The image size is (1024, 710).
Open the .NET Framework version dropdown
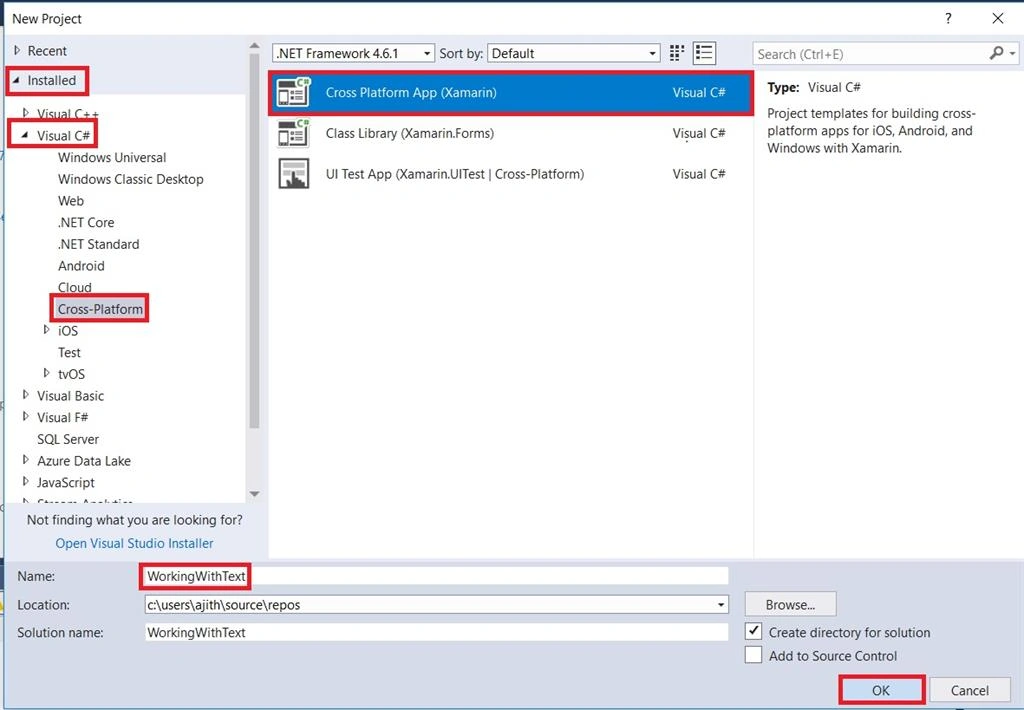353,53
